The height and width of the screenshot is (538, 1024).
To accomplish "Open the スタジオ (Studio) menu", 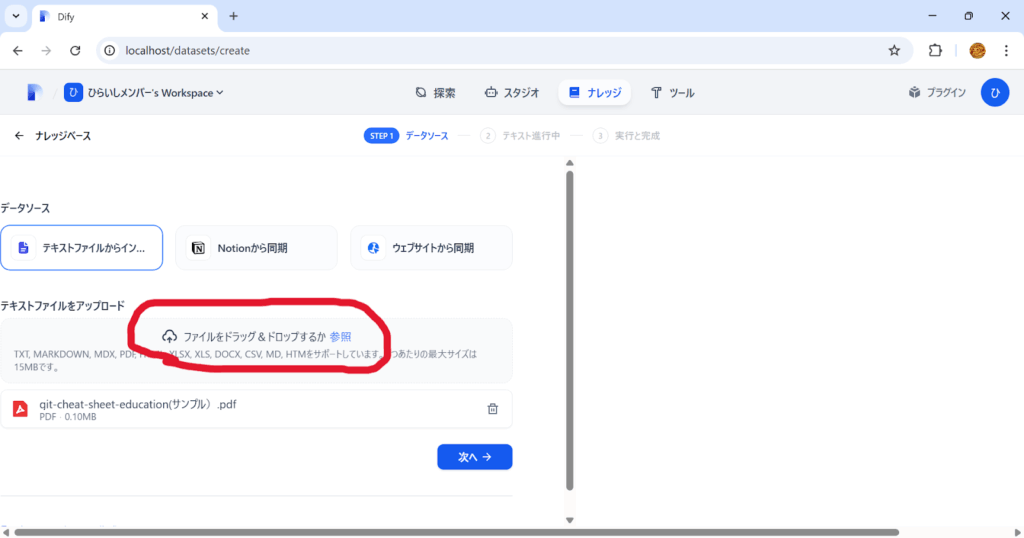I will click(512, 93).
